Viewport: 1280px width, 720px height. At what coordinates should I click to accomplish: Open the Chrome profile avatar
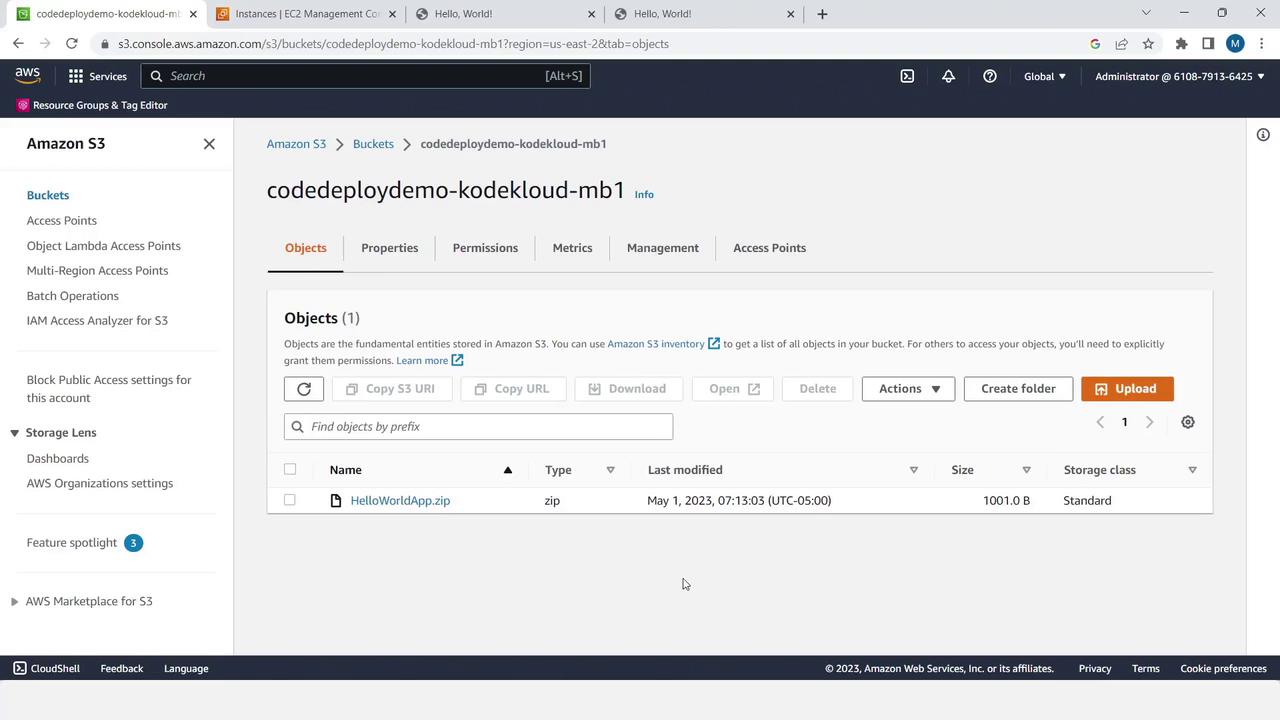tap(1235, 44)
